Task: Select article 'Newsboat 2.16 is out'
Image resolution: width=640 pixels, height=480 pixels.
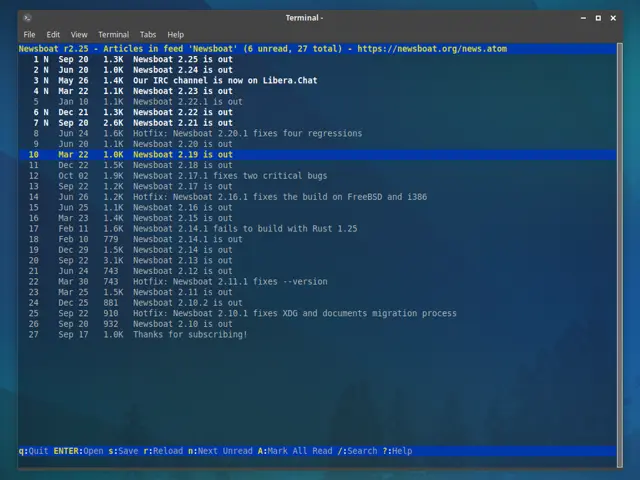Action: click(182, 208)
